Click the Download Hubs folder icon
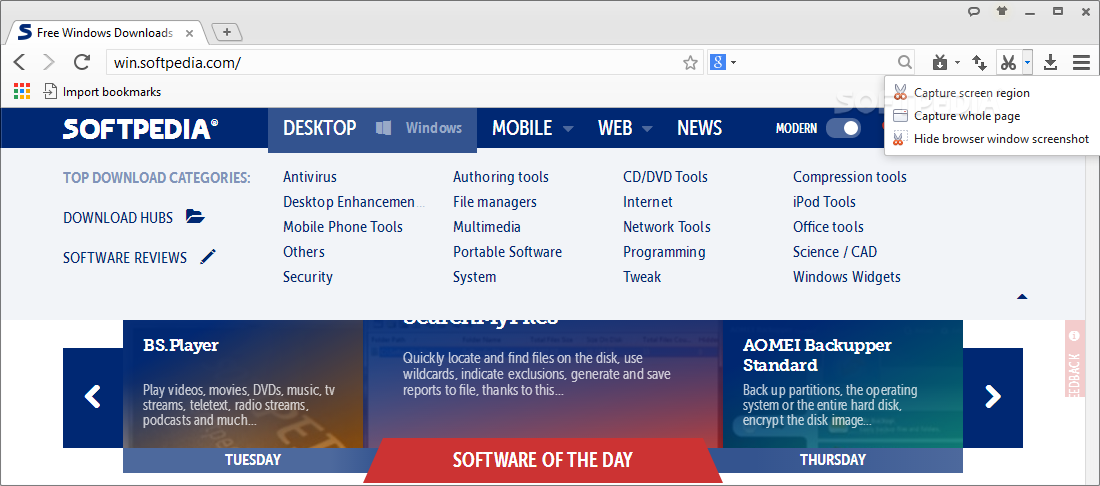Viewport: 1100px width, 486px height. [195, 216]
